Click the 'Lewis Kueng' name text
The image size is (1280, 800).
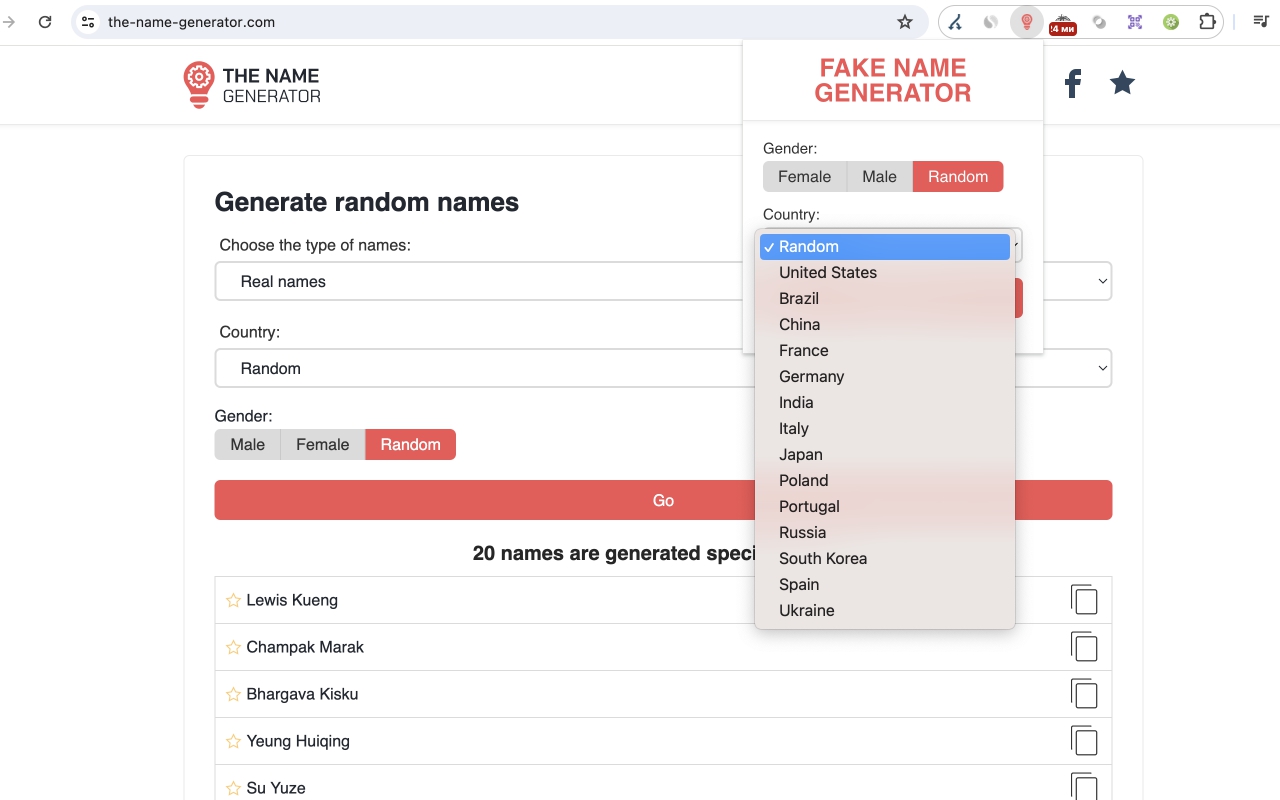292,600
